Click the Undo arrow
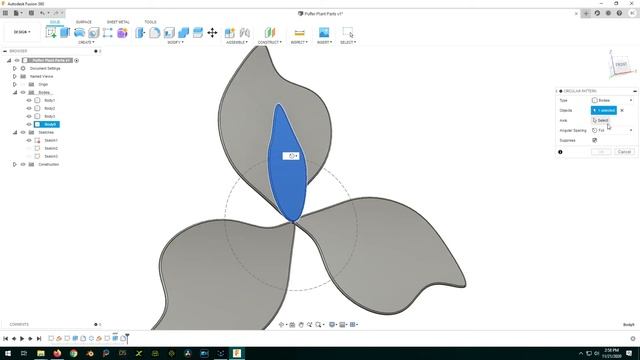Viewport: 640px width, 360px height. coord(42,13)
